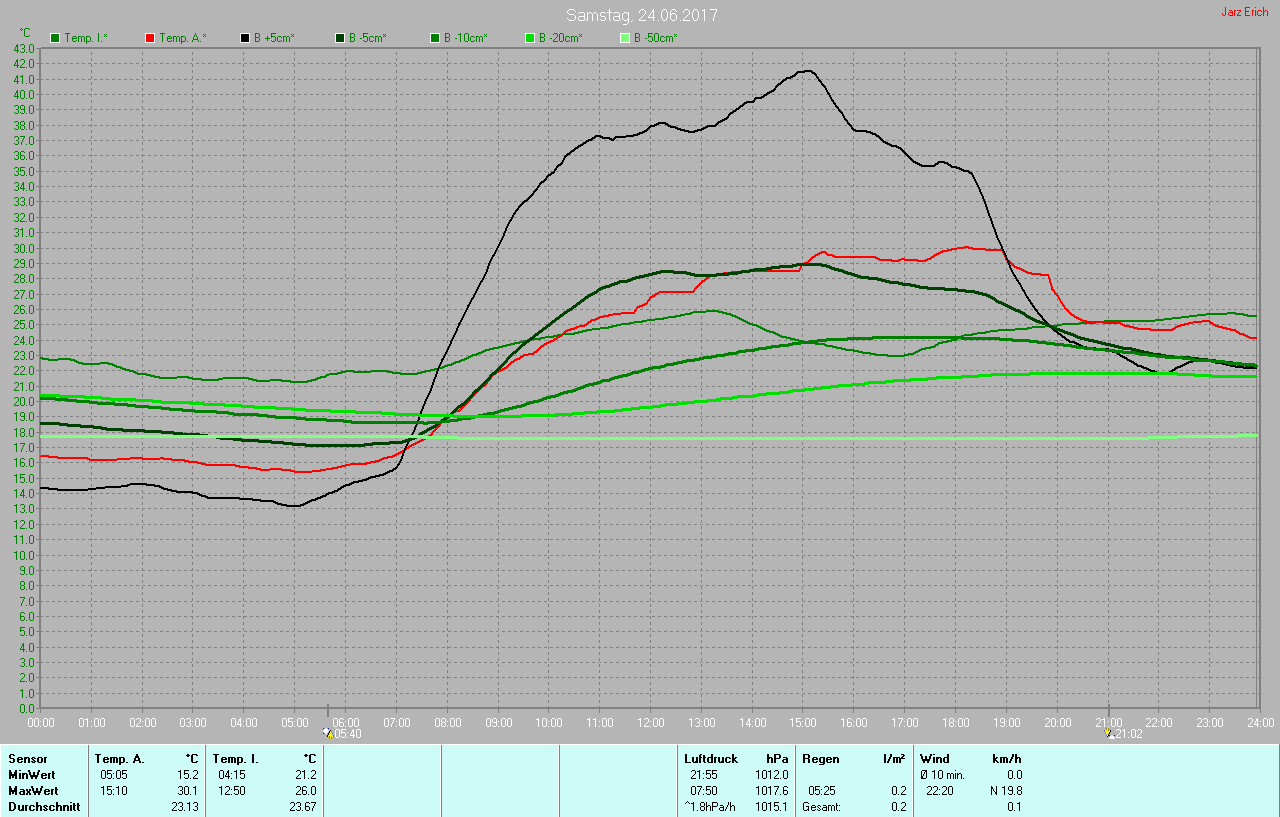This screenshot has width=1280, height=817.
Task: Click the pressure maximum value "1017.6"
Action: (772, 791)
